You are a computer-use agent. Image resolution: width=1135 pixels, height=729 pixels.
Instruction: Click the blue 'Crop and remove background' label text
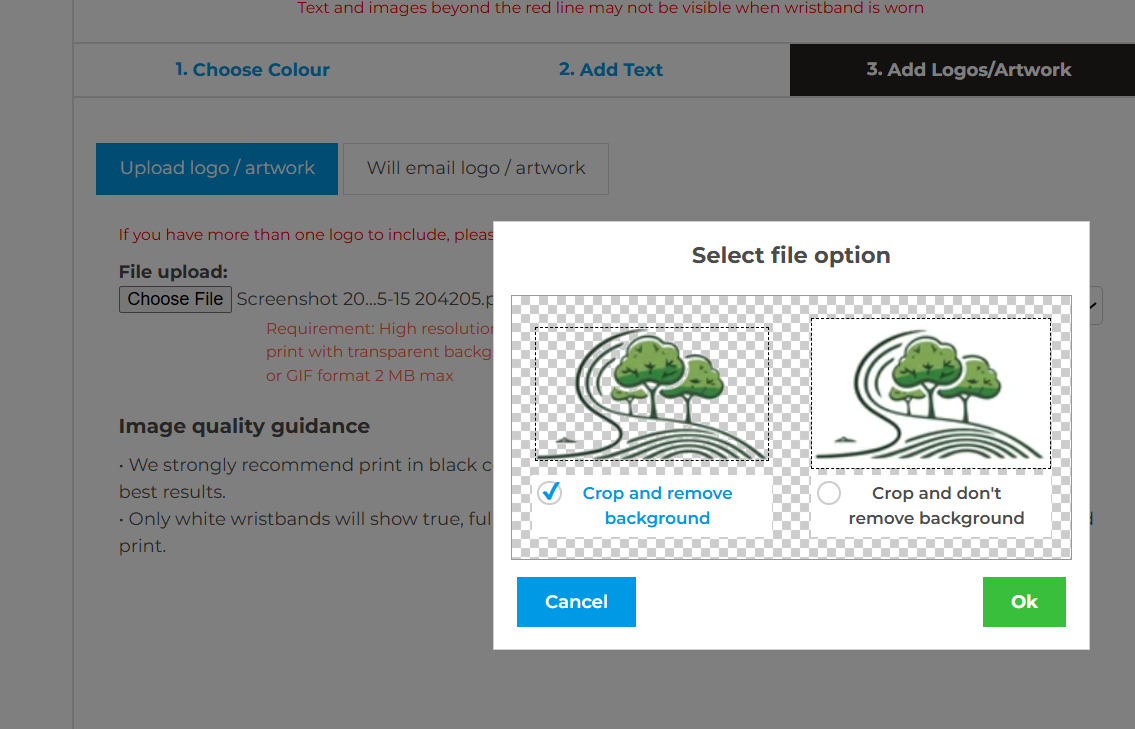tap(657, 505)
